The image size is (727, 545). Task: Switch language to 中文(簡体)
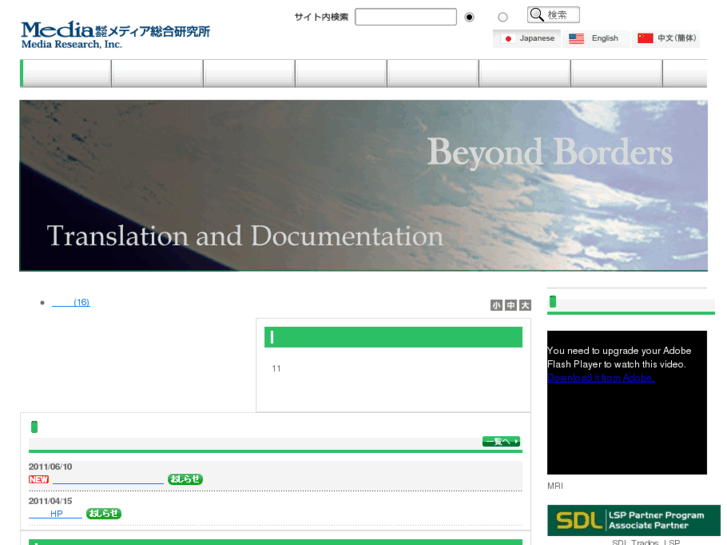666,38
